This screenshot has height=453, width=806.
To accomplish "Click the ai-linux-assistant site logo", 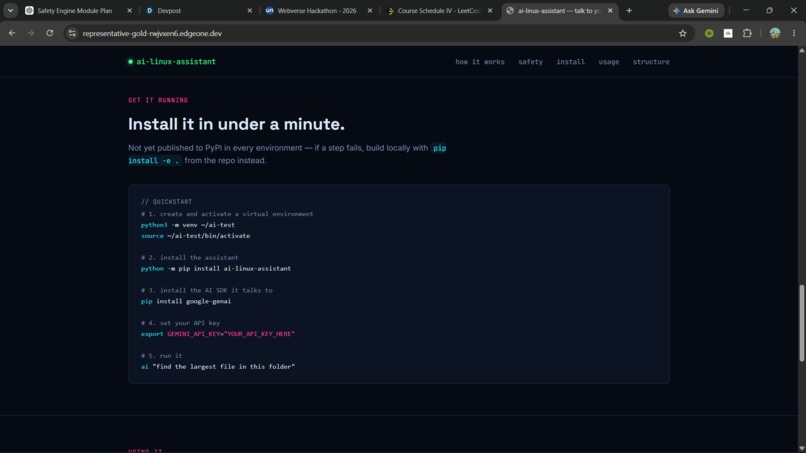I will [x=172, y=62].
